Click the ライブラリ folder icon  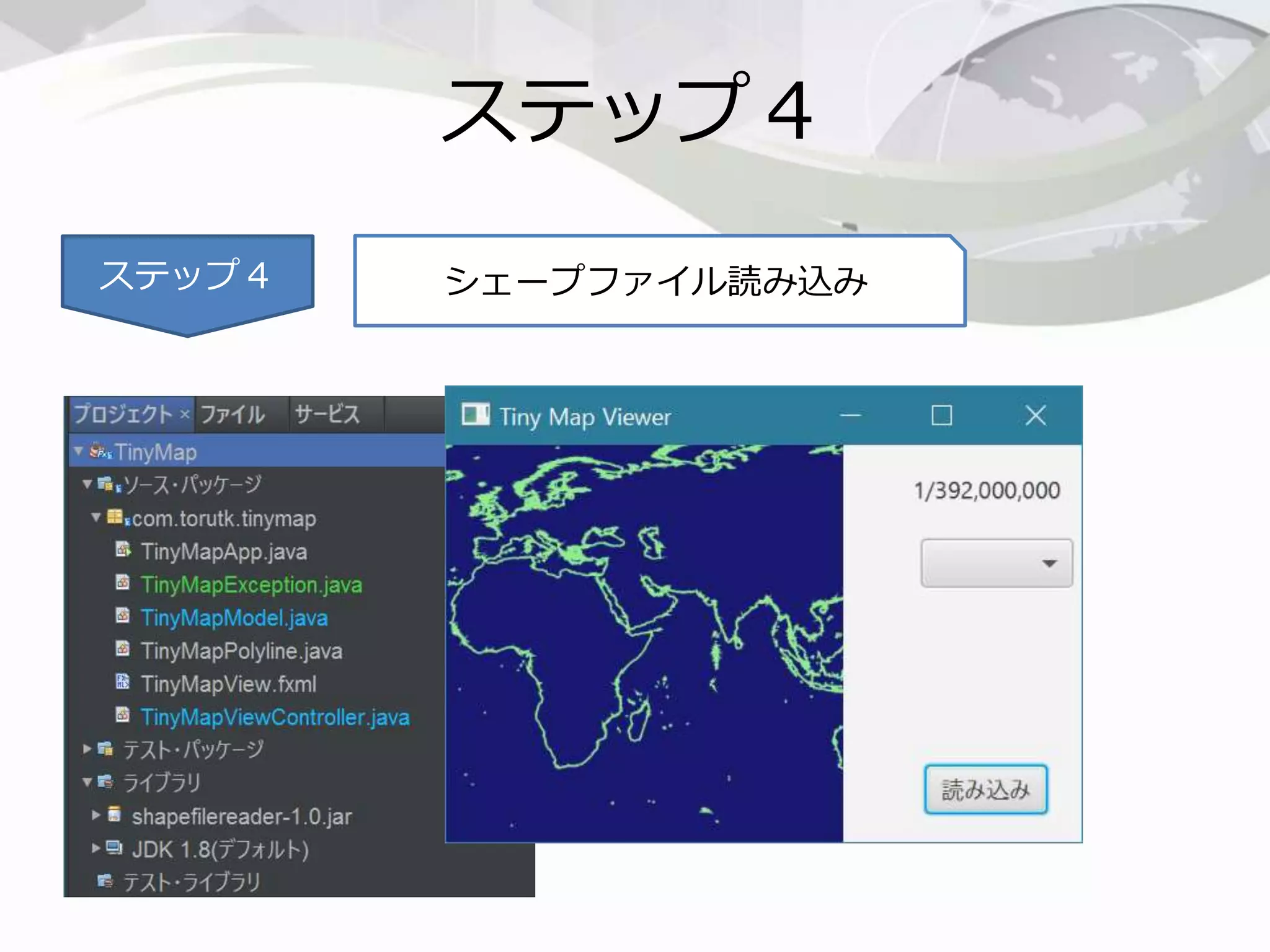pos(105,782)
